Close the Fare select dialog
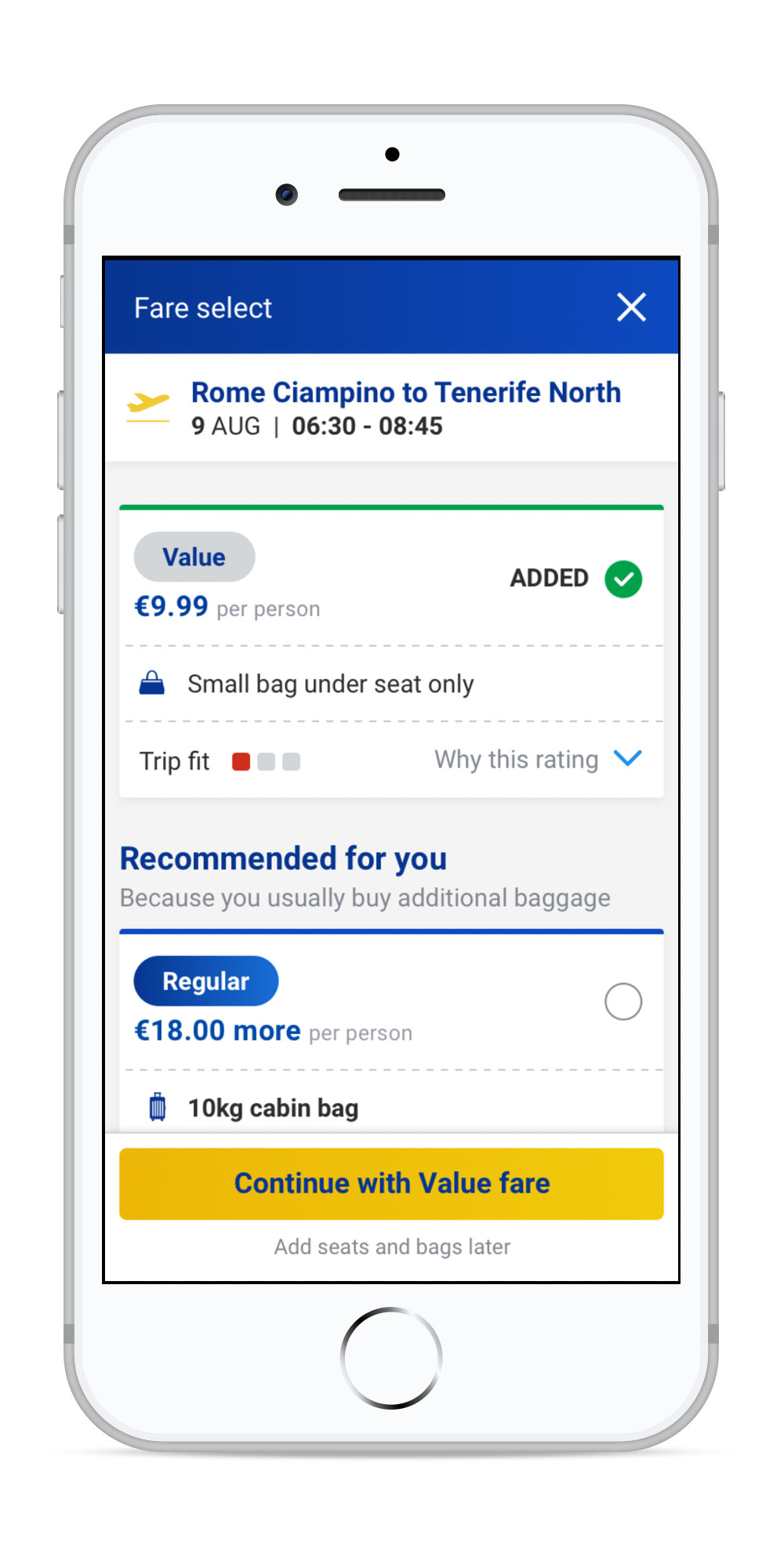The height and width of the screenshot is (1568, 784). tap(631, 307)
